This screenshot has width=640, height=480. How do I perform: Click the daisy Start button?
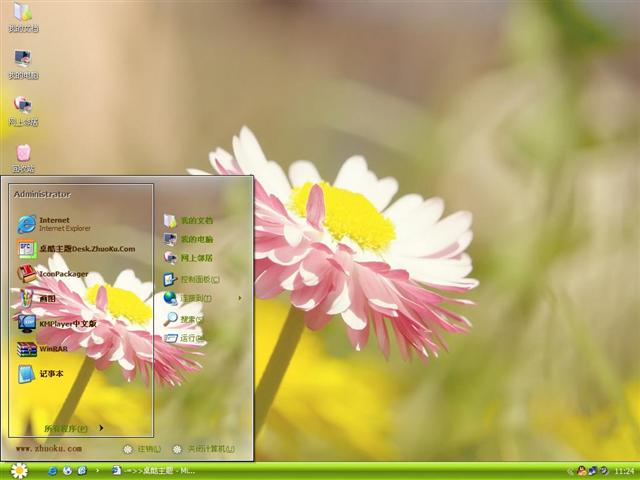pyautogui.click(x=19, y=471)
